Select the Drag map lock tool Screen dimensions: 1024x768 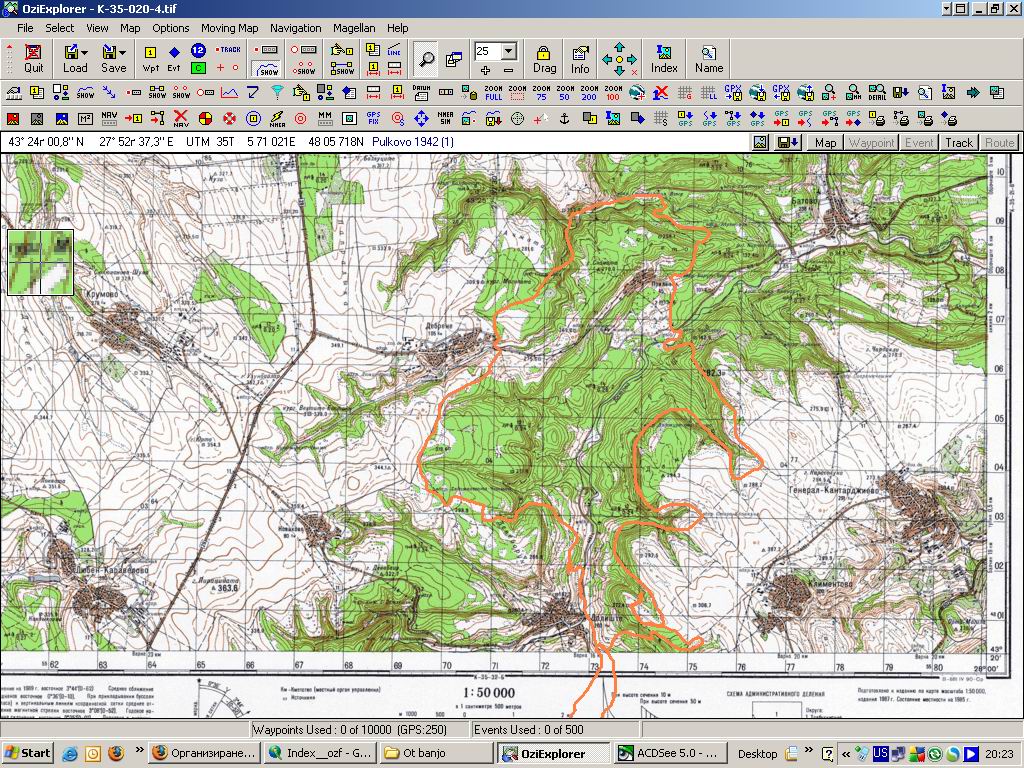[544, 58]
